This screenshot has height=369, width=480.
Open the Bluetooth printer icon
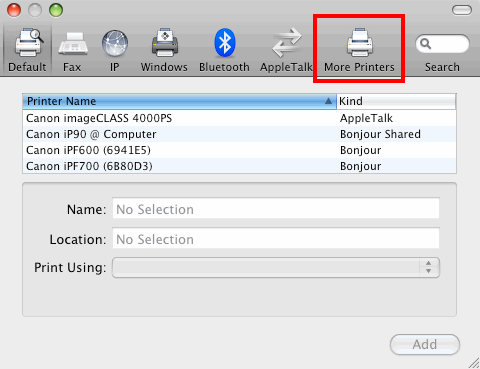pos(225,43)
